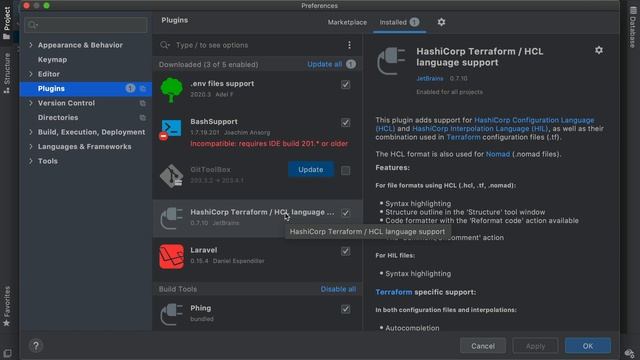Screen dimensions: 640x360
Task: Click the Installed tab update badge
Action: click(x=414, y=22)
